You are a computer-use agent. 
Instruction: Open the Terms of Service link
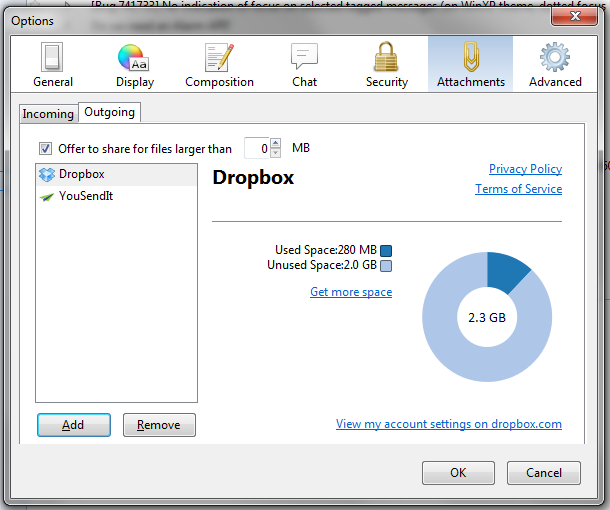point(518,189)
